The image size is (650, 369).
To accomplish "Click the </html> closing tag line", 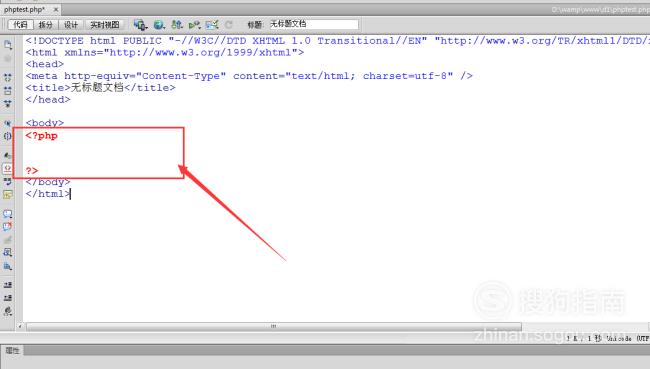I will pos(48,194).
